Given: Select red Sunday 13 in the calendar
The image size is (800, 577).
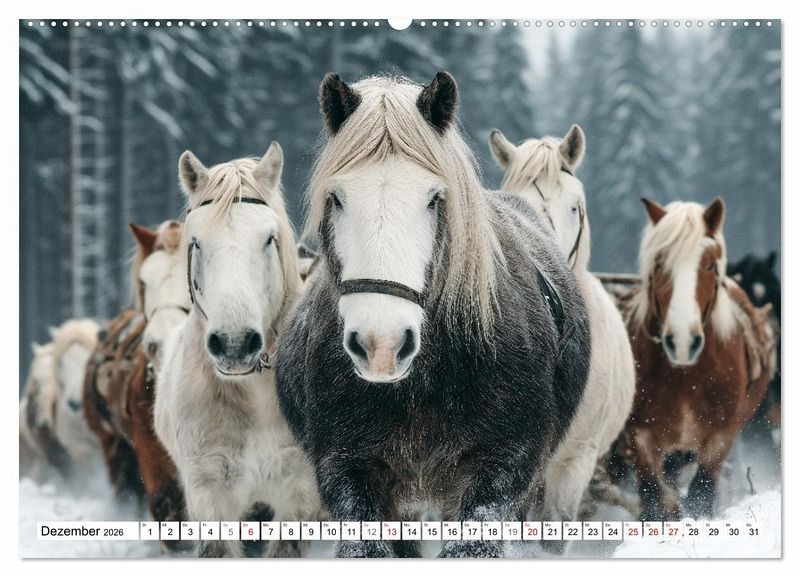Looking at the screenshot, I should tap(391, 531).
